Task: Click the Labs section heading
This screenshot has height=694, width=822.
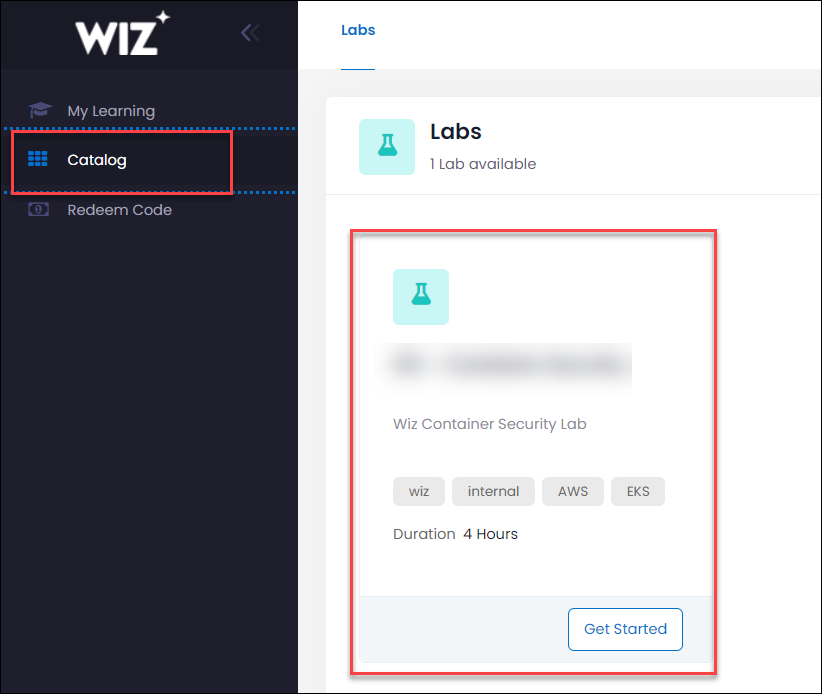Action: (x=456, y=132)
